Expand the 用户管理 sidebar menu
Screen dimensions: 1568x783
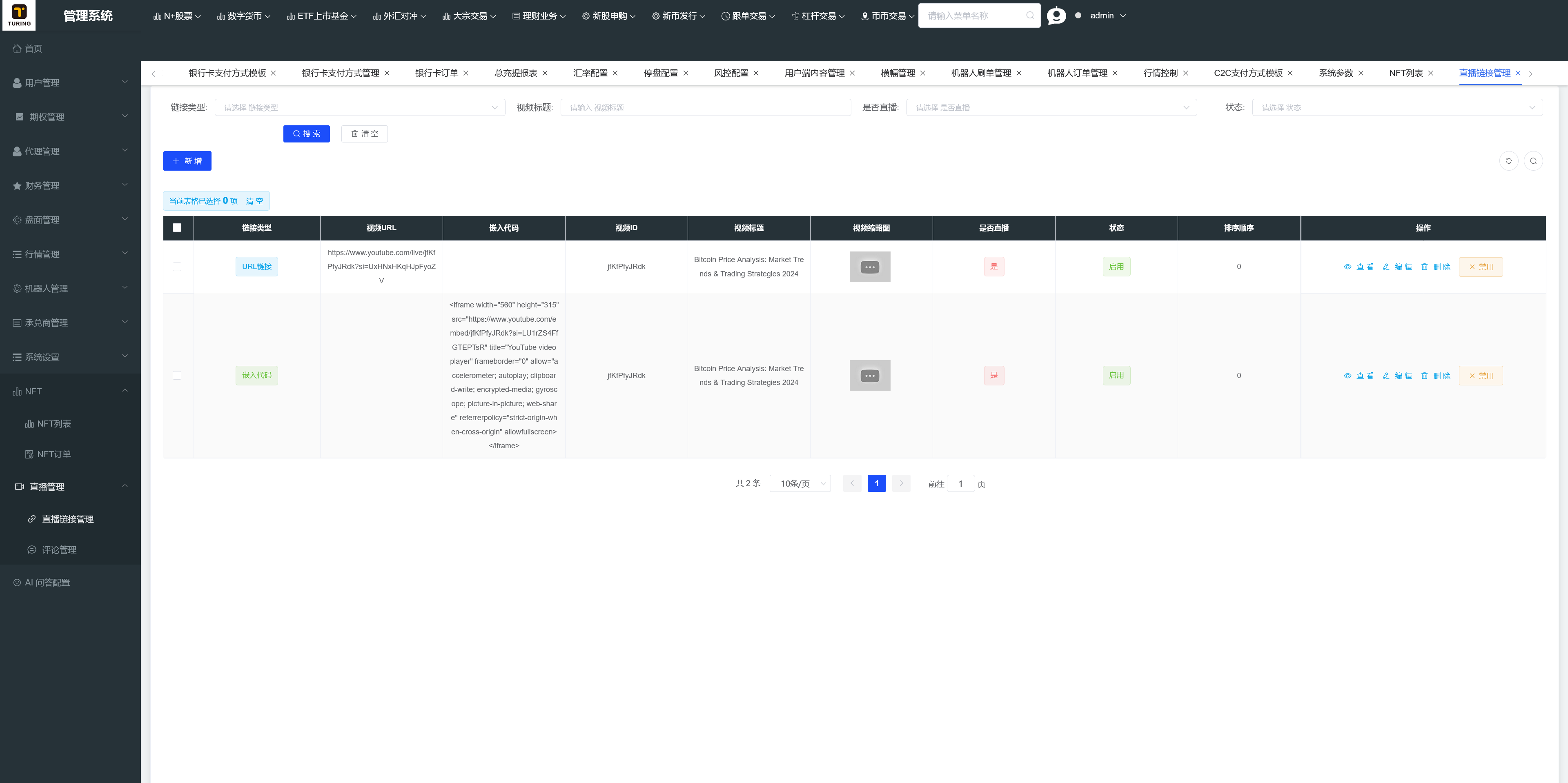(70, 83)
